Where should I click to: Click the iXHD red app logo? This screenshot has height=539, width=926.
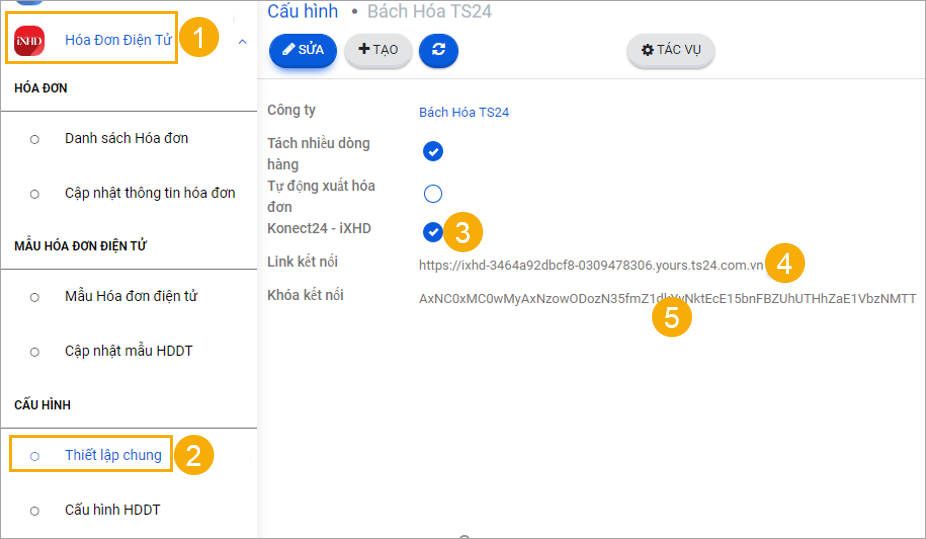tap(29, 41)
